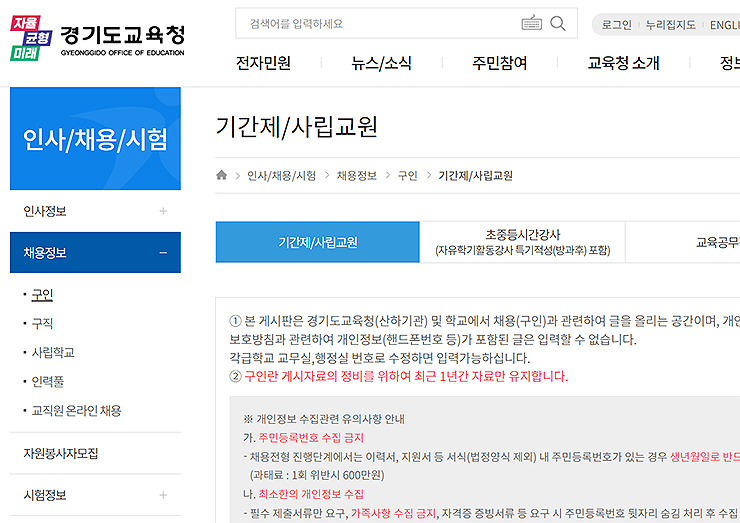Expand 인사정보 with its plus icon

pyautogui.click(x=163, y=211)
